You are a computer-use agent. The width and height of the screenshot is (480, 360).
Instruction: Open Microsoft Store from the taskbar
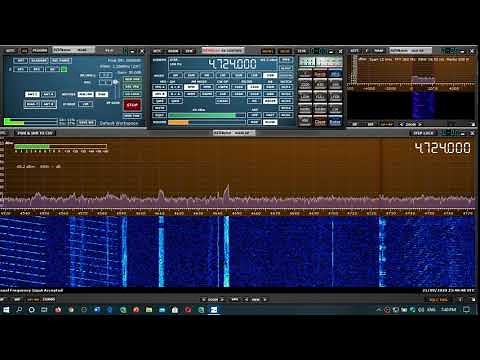175,310
